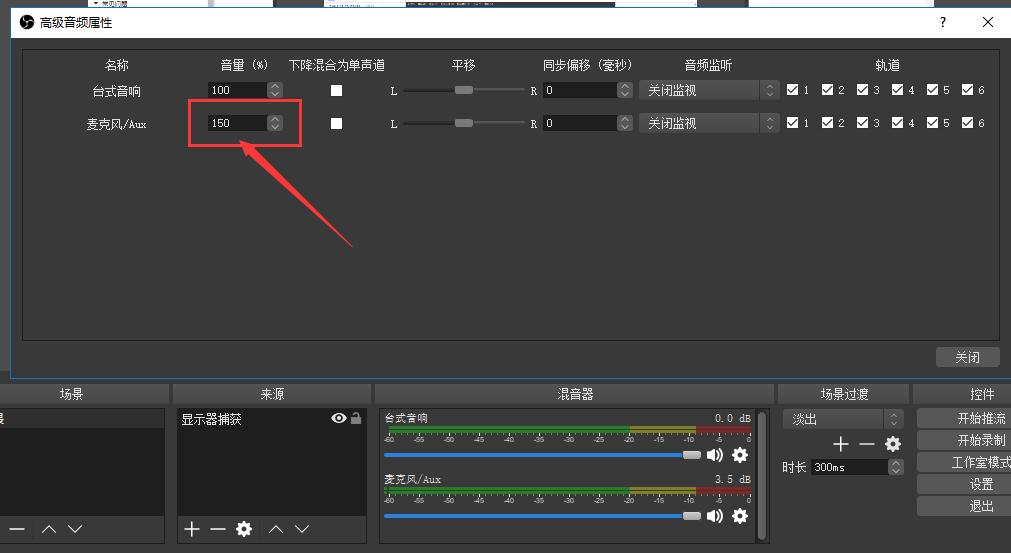Viewport: 1011px width, 553px height.
Task: Enable mono downmix for 麦克风/Aux
Action: 337,123
